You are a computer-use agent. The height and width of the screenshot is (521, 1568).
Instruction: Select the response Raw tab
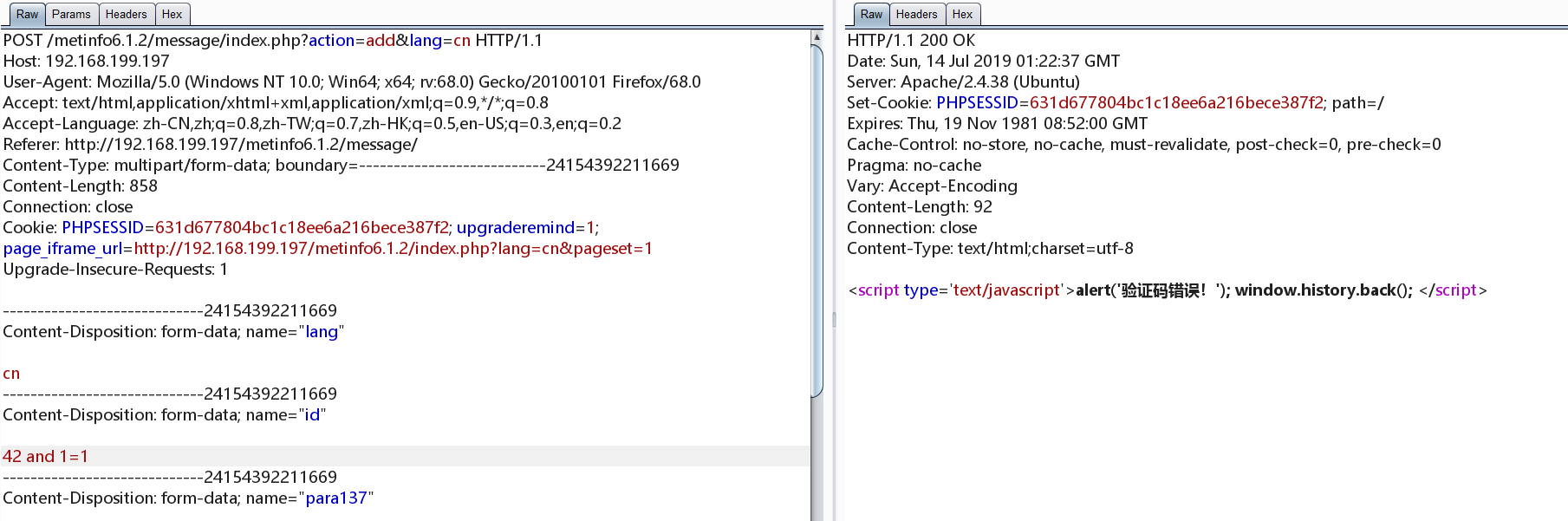pos(871,15)
